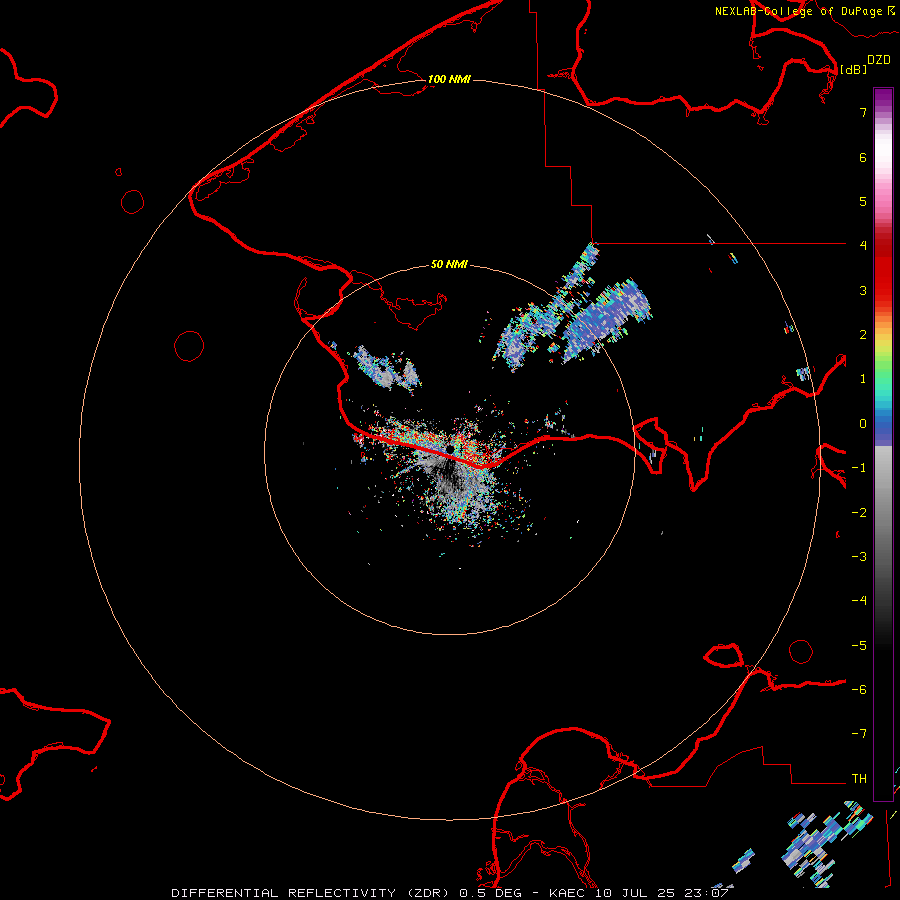Image resolution: width=900 pixels, height=900 pixels.
Task: Click the 50 NMI range ring label
Action: pyautogui.click(x=449, y=264)
